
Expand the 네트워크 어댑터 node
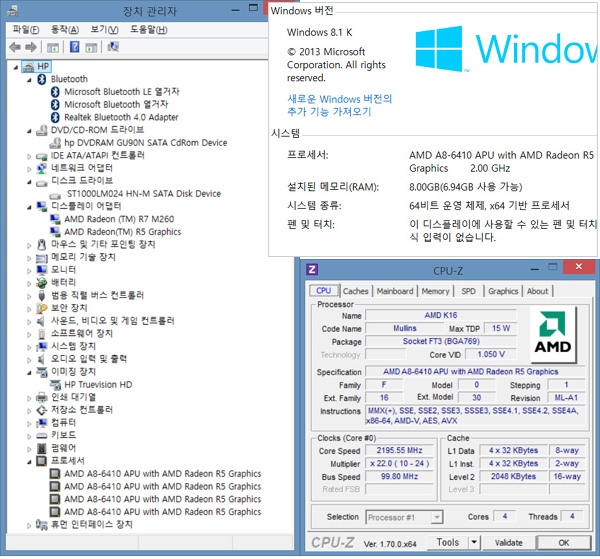coord(29,169)
